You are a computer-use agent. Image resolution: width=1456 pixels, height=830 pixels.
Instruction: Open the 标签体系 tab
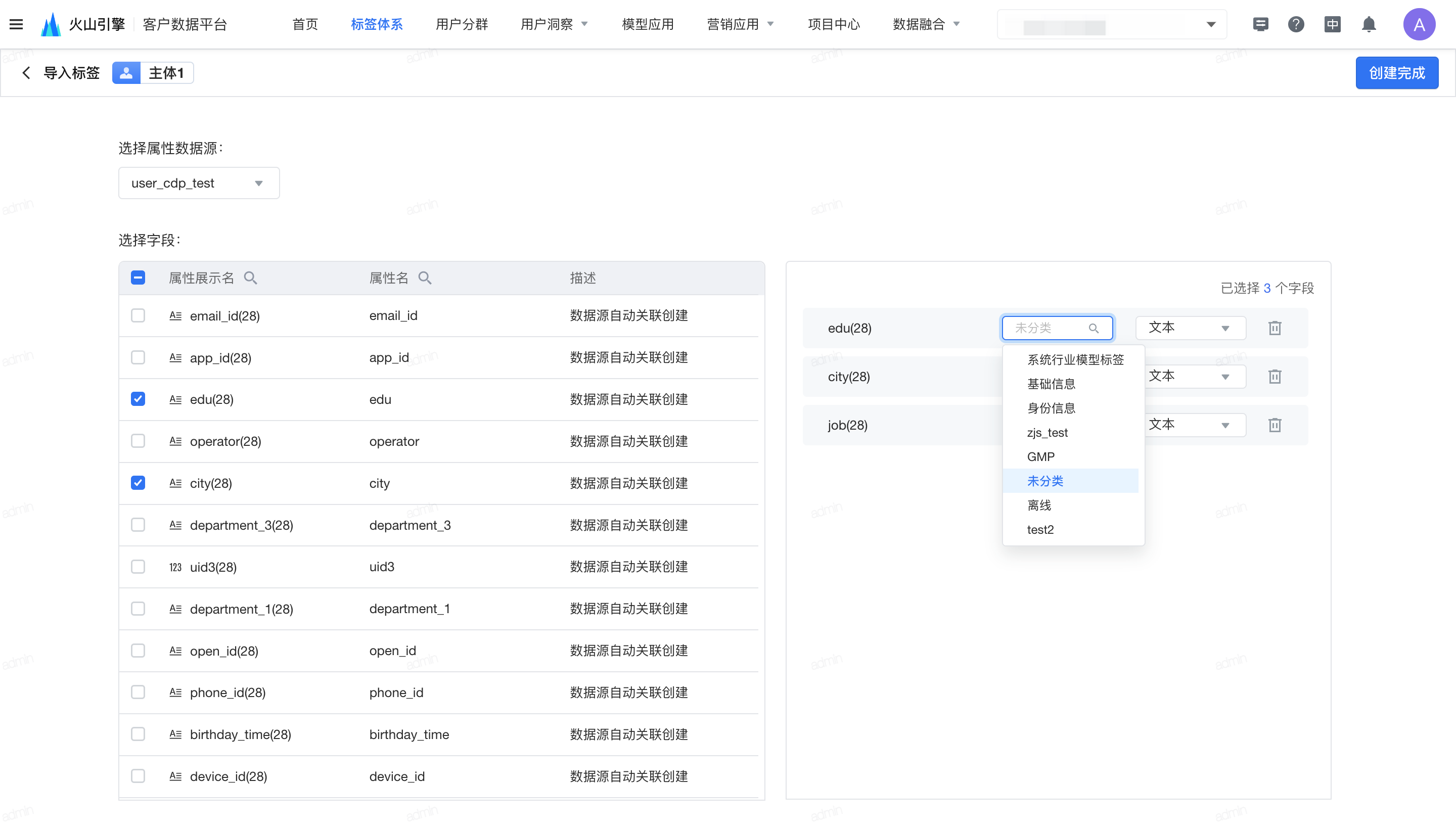tap(377, 24)
